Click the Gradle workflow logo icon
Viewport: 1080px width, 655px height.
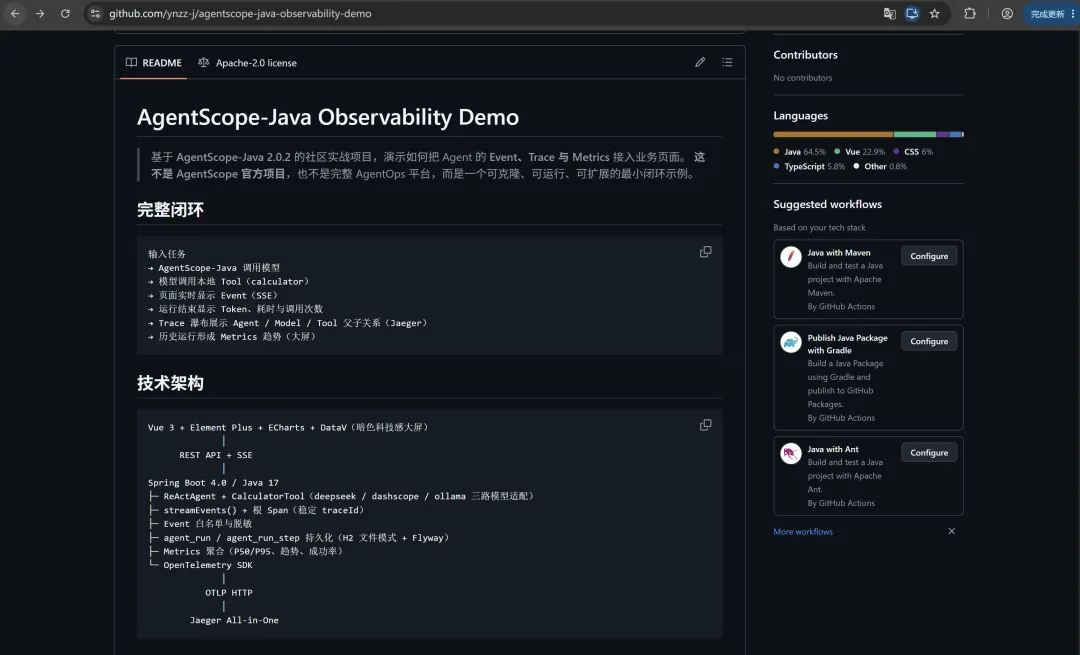click(791, 342)
